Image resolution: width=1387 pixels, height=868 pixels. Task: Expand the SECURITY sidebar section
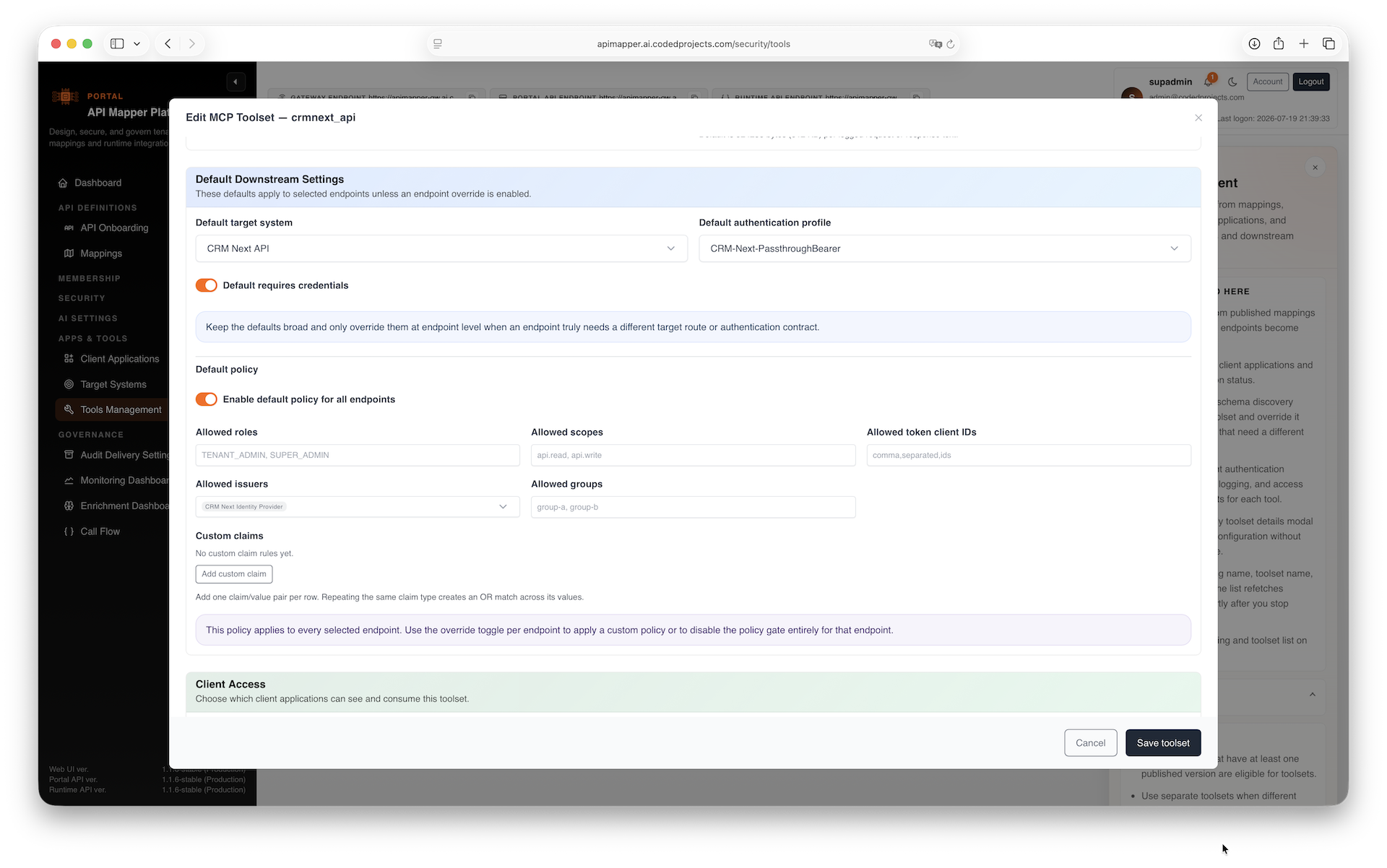click(82, 298)
